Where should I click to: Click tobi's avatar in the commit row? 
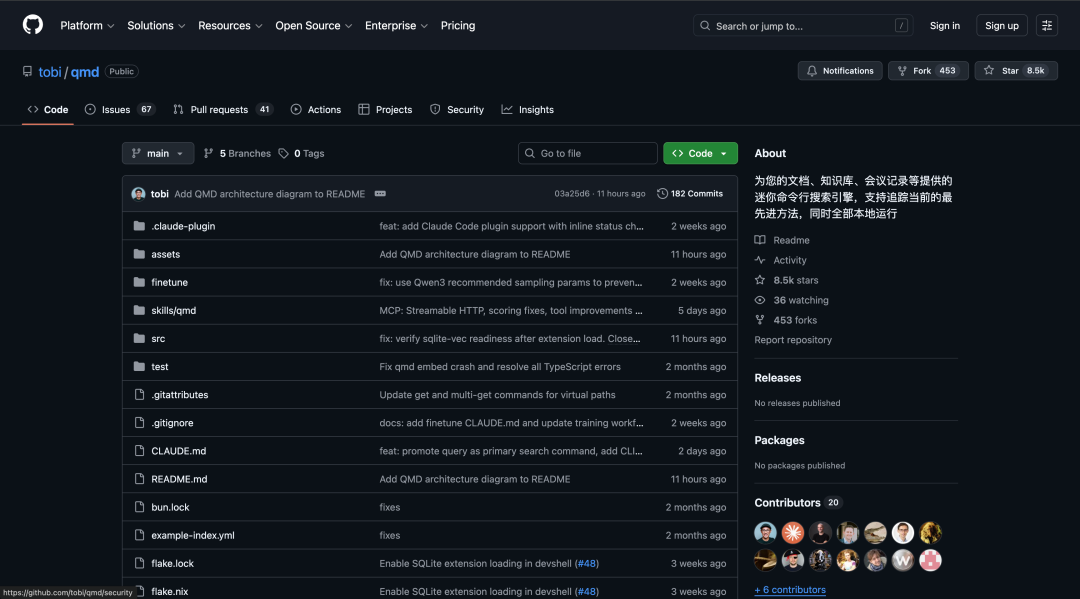pyautogui.click(x=138, y=194)
